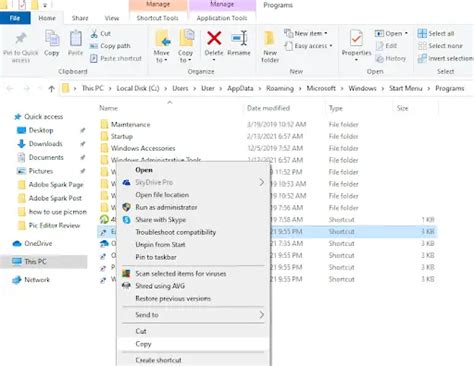Choose Open in context menu
Viewport: 474px width, 366px height.
(x=144, y=170)
